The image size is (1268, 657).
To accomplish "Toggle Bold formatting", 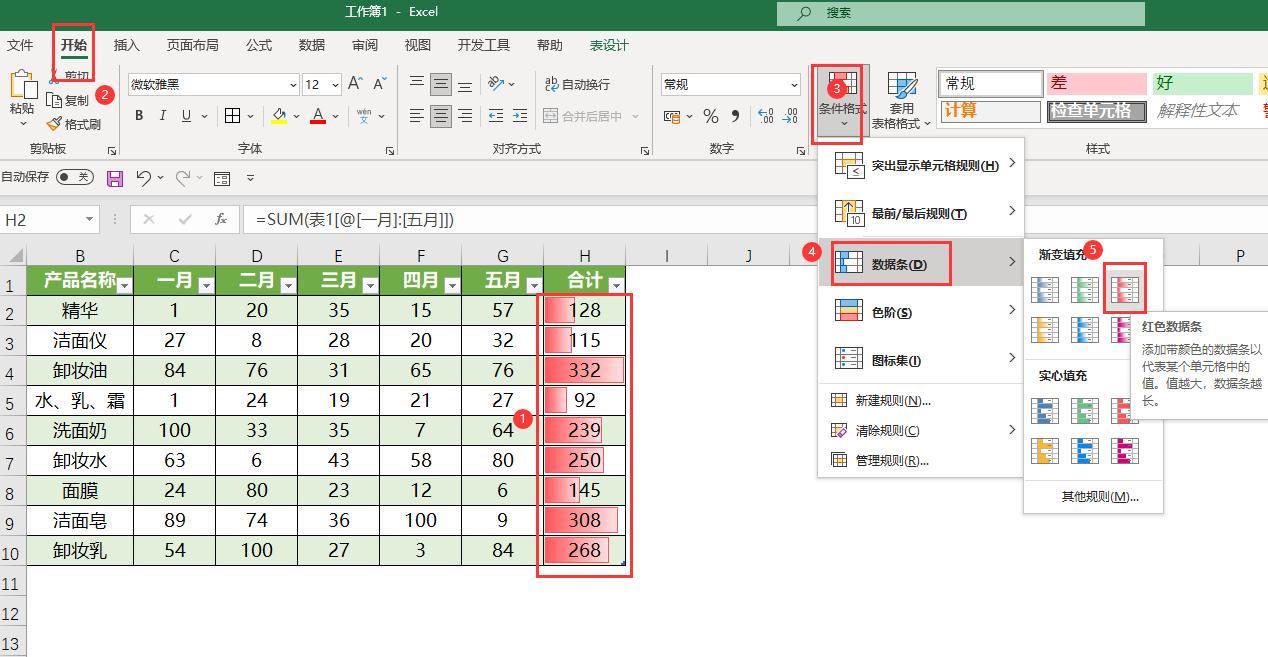I will point(139,116).
